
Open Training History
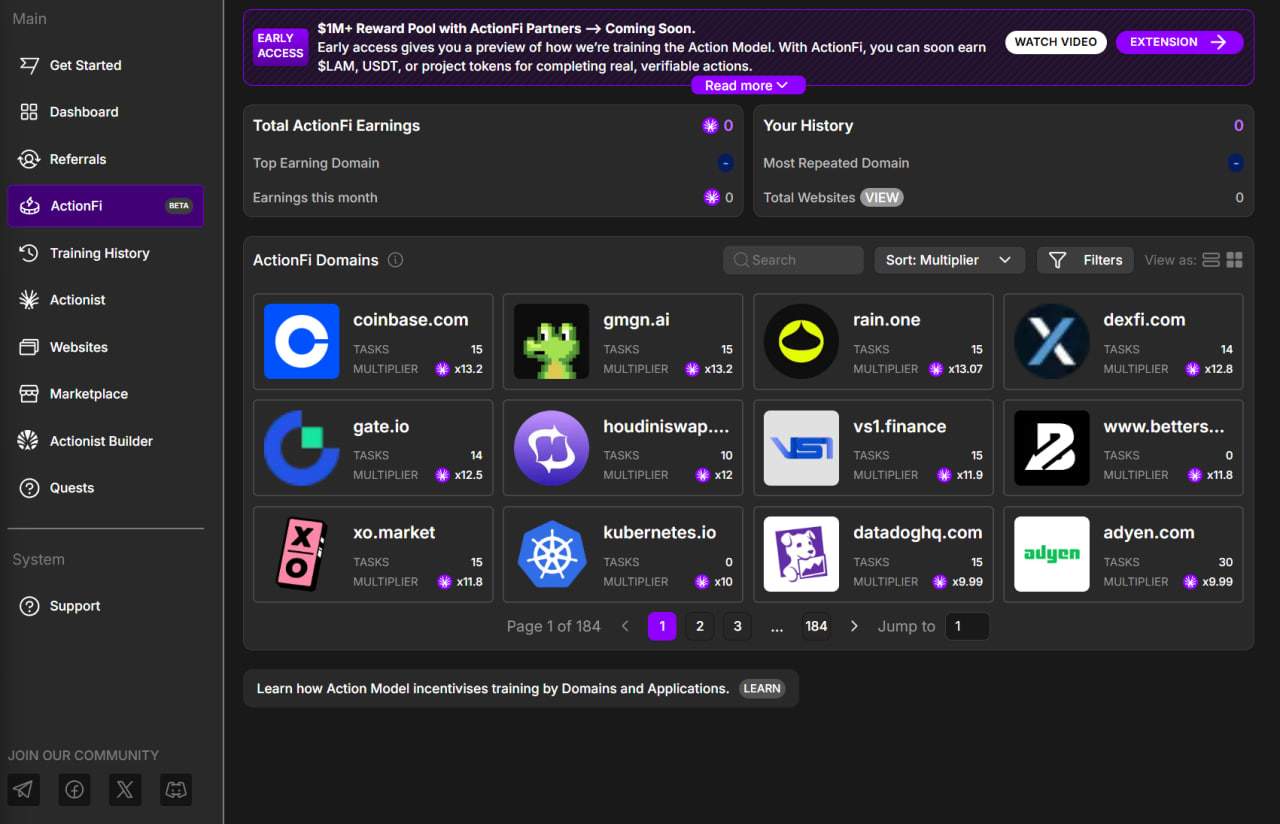105,253
